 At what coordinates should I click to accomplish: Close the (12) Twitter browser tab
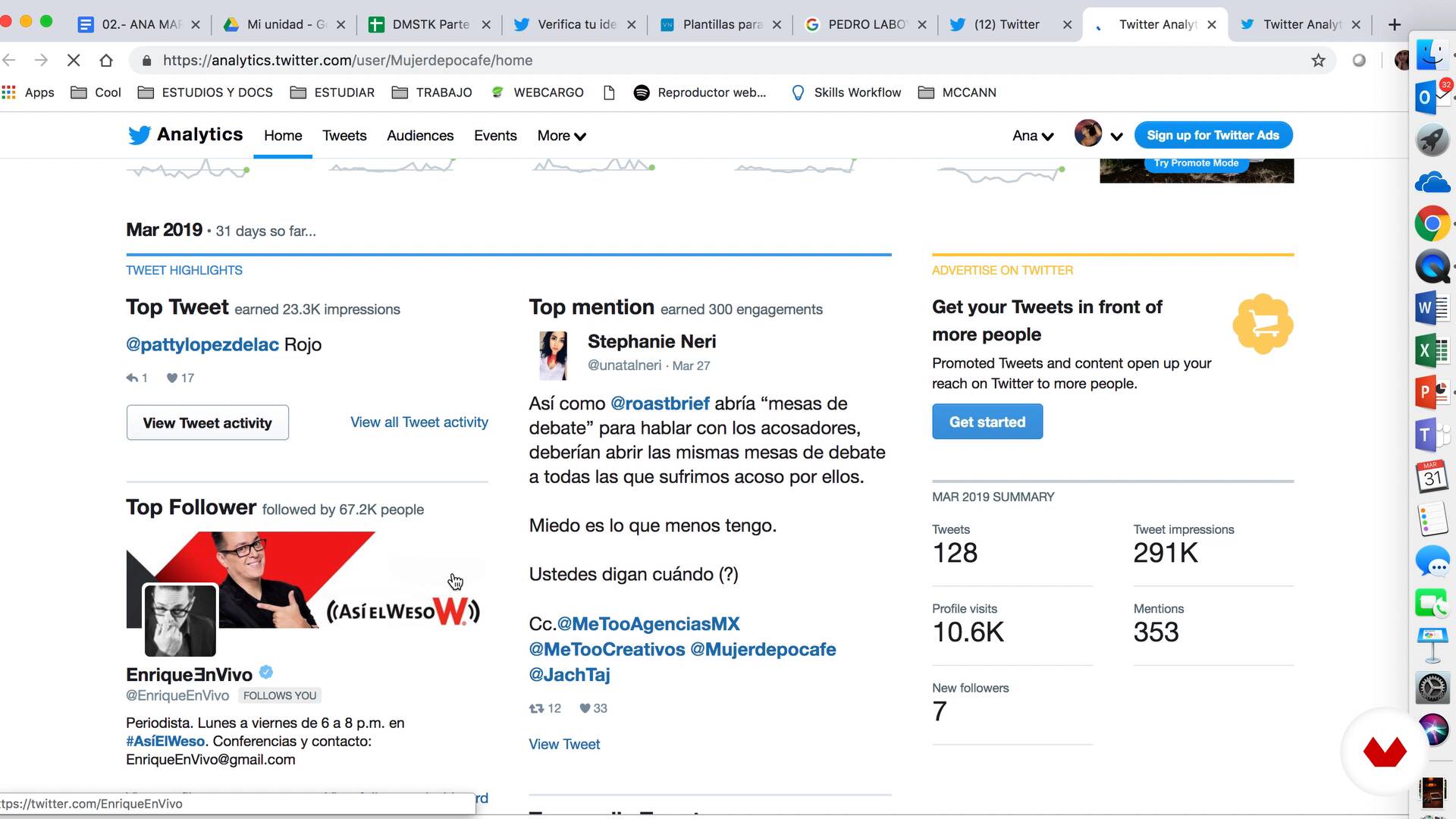tap(1067, 24)
